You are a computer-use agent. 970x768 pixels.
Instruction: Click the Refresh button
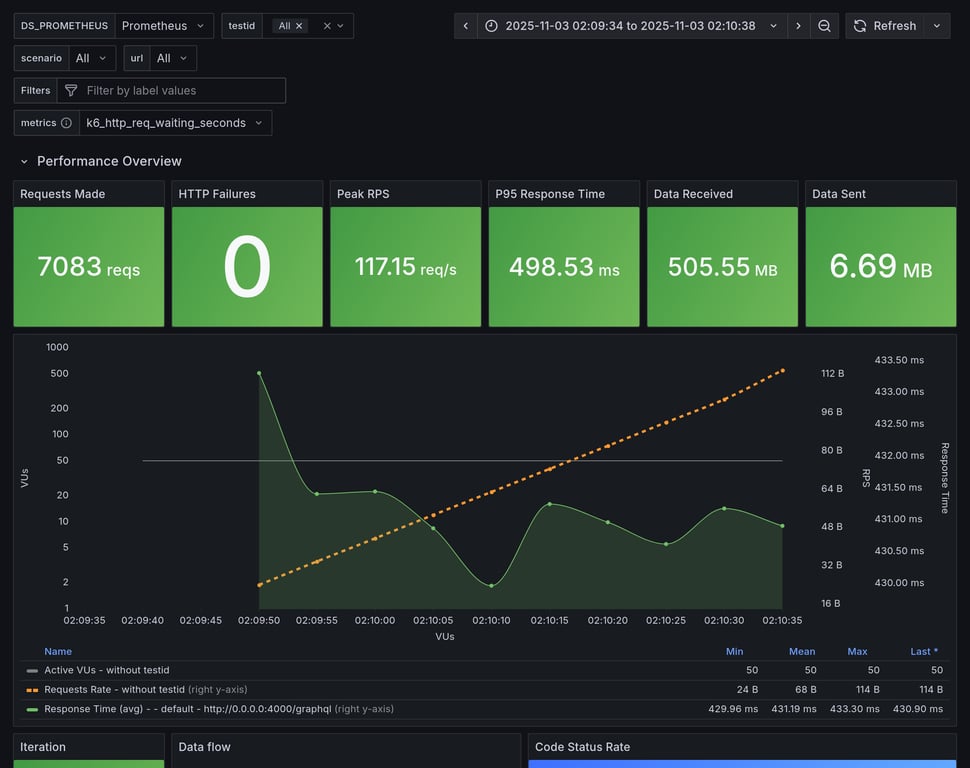click(x=884, y=26)
